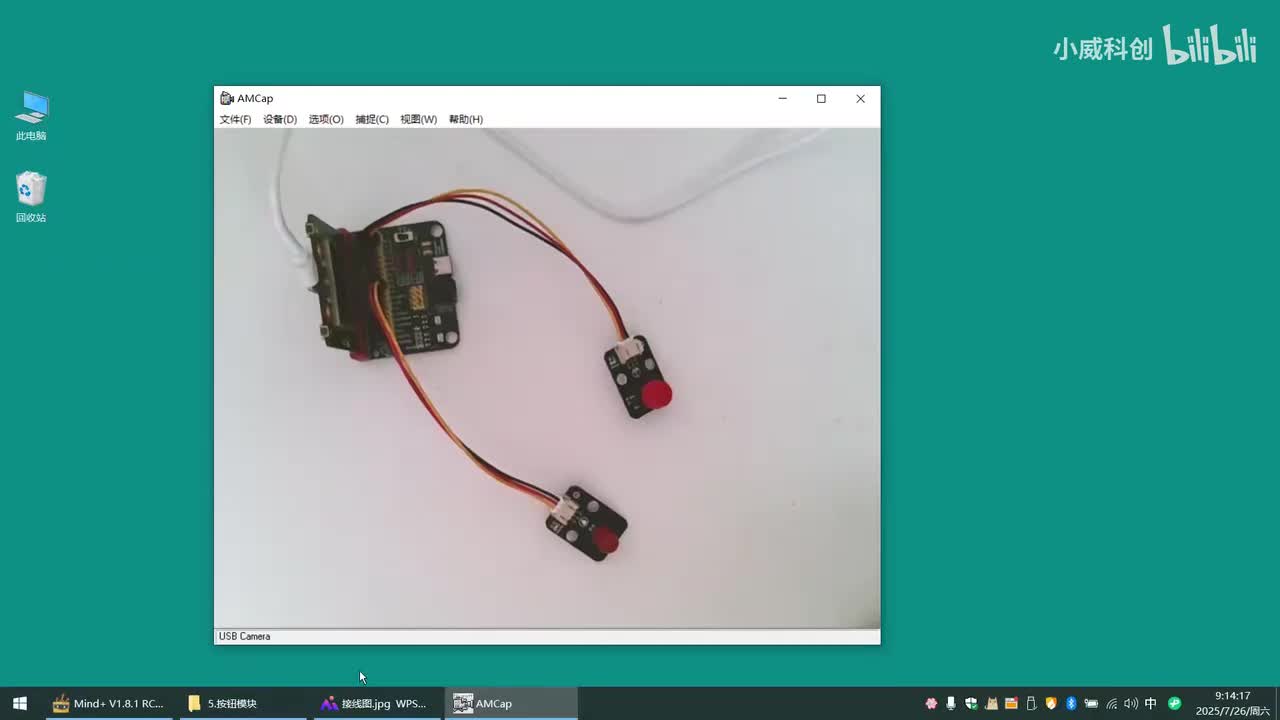Image resolution: width=1280 pixels, height=720 pixels.
Task: Open the Bluetooth tray icon
Action: [x=1071, y=704]
